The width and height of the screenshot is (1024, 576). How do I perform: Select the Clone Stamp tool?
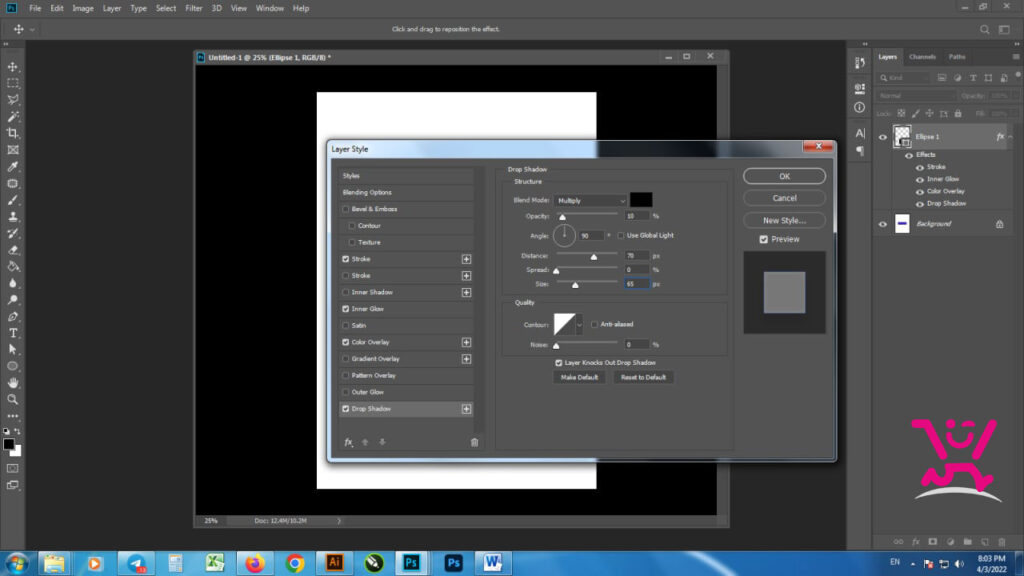12,216
